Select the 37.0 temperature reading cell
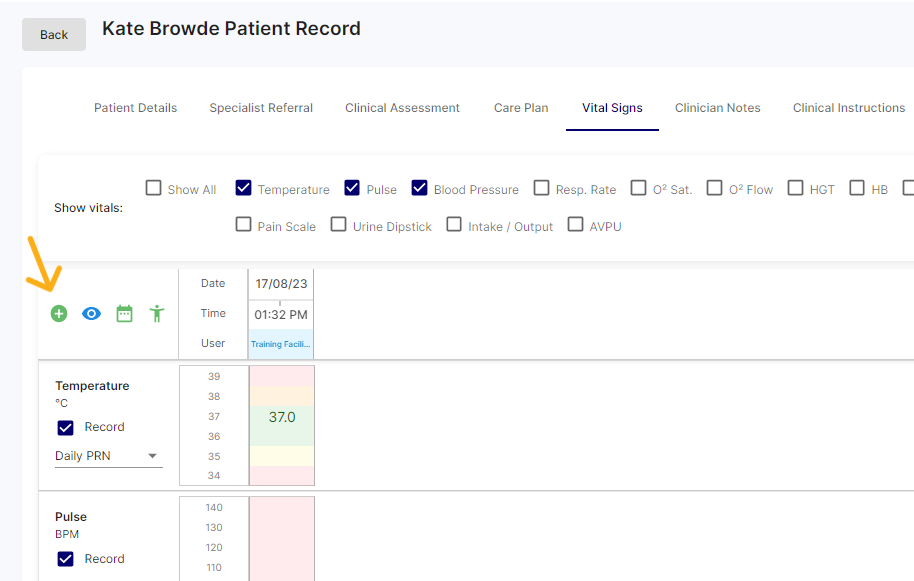This screenshot has width=914, height=581. click(x=282, y=417)
